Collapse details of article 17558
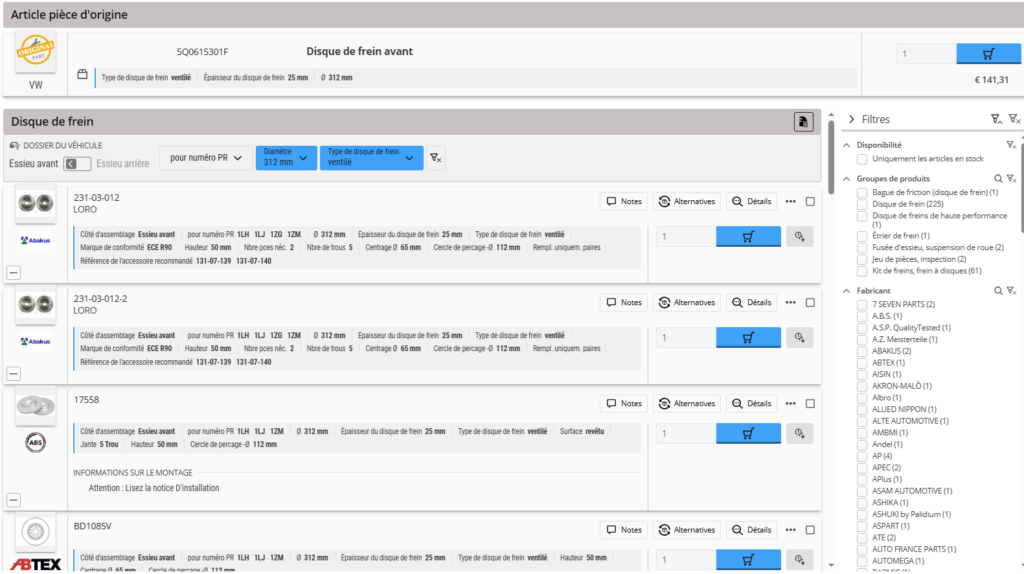 coord(14,500)
